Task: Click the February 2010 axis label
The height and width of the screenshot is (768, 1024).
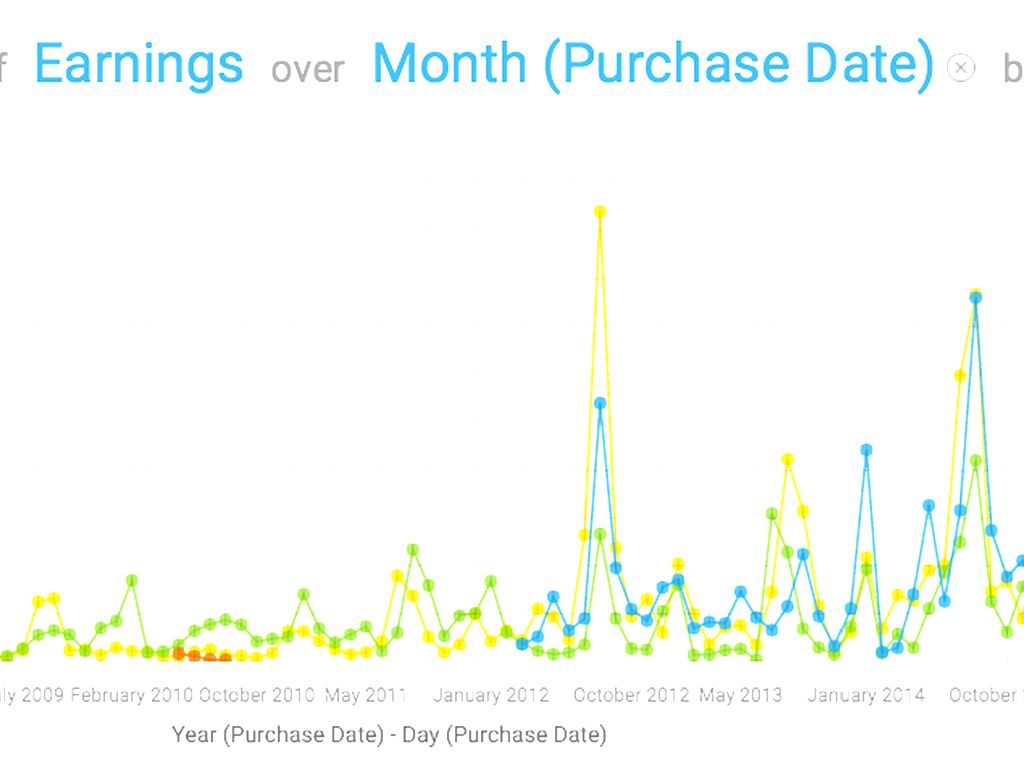Action: [132, 695]
